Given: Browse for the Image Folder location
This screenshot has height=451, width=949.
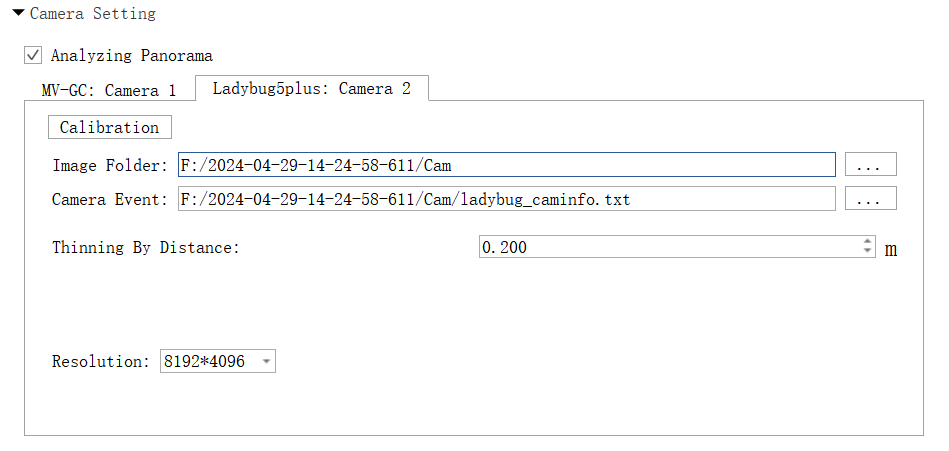Looking at the screenshot, I should tap(870, 164).
